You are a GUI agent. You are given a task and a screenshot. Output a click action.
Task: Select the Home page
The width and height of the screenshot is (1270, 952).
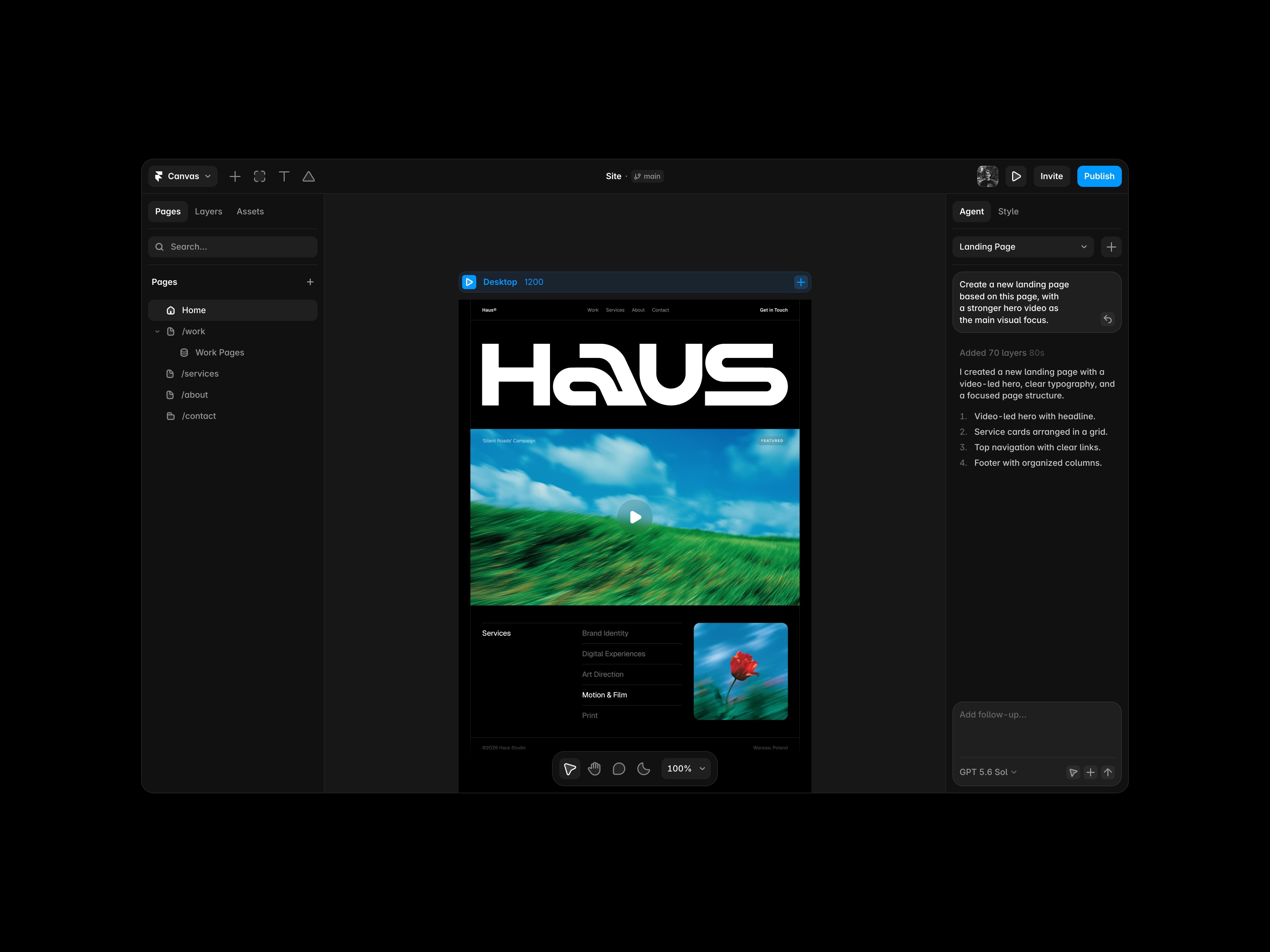tap(232, 310)
